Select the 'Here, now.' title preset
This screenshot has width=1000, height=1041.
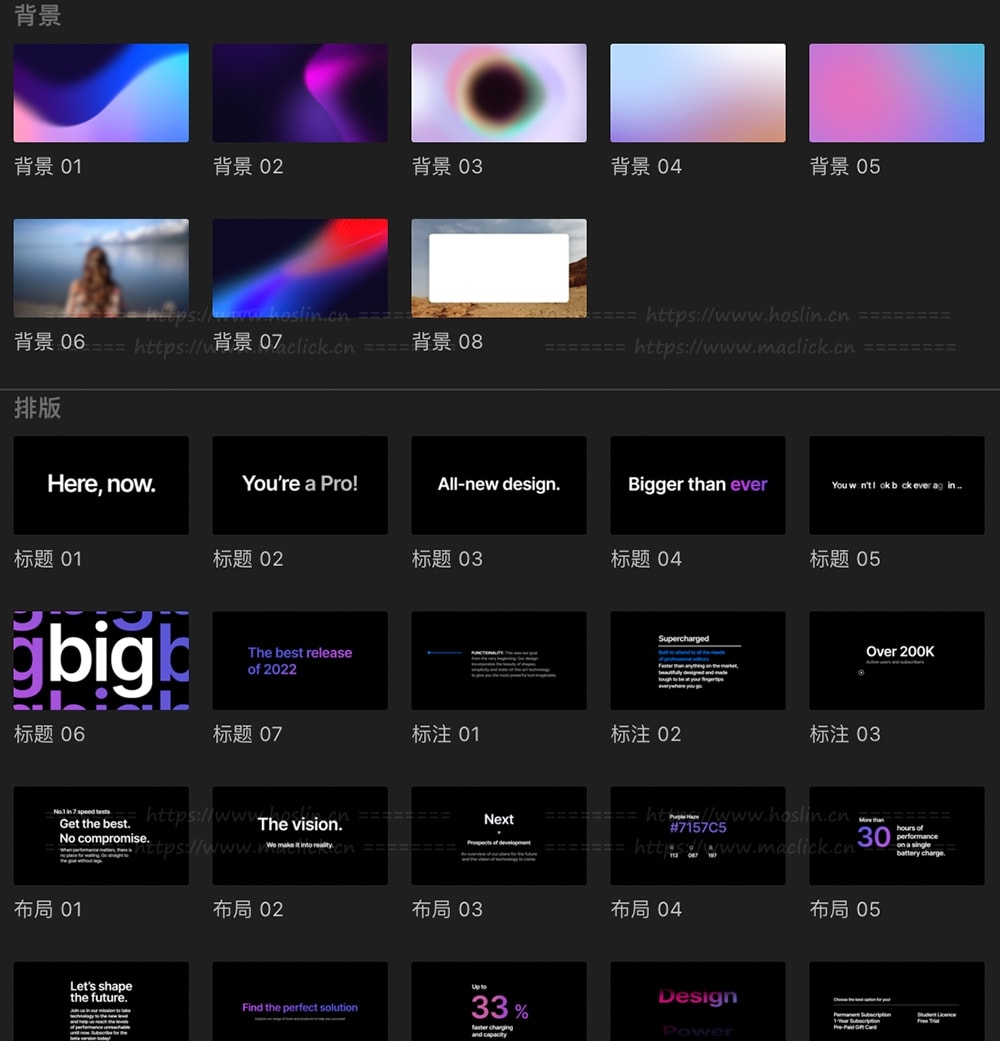[x=101, y=485]
